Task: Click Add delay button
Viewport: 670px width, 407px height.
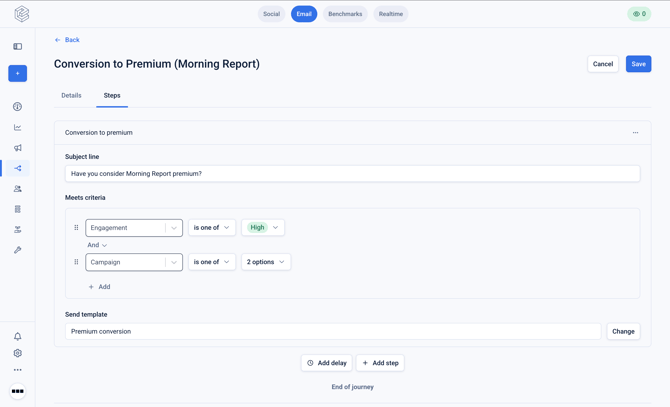Action: click(326, 363)
